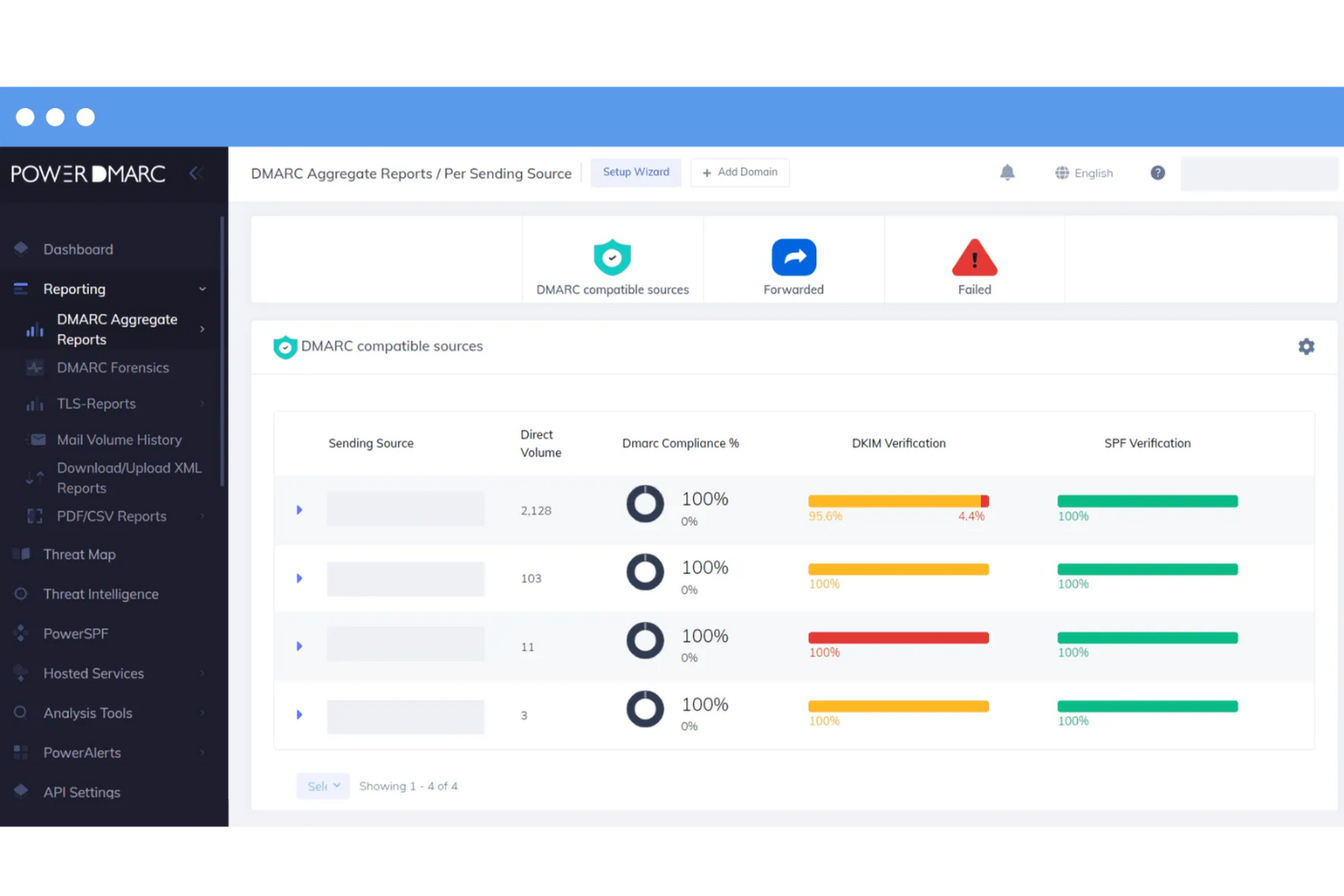Collapse the sidebar with the double chevron
The image size is (1344, 896).
tap(195, 172)
